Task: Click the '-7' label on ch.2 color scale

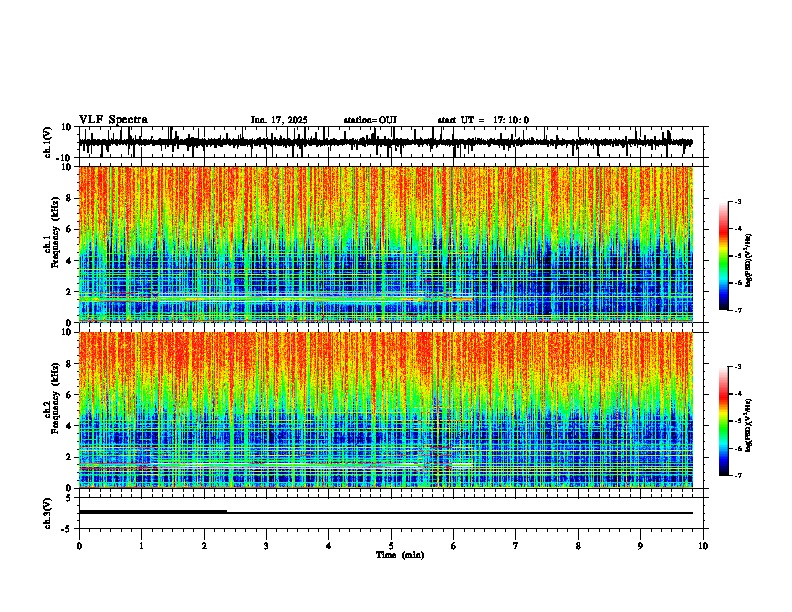Action: click(738, 475)
